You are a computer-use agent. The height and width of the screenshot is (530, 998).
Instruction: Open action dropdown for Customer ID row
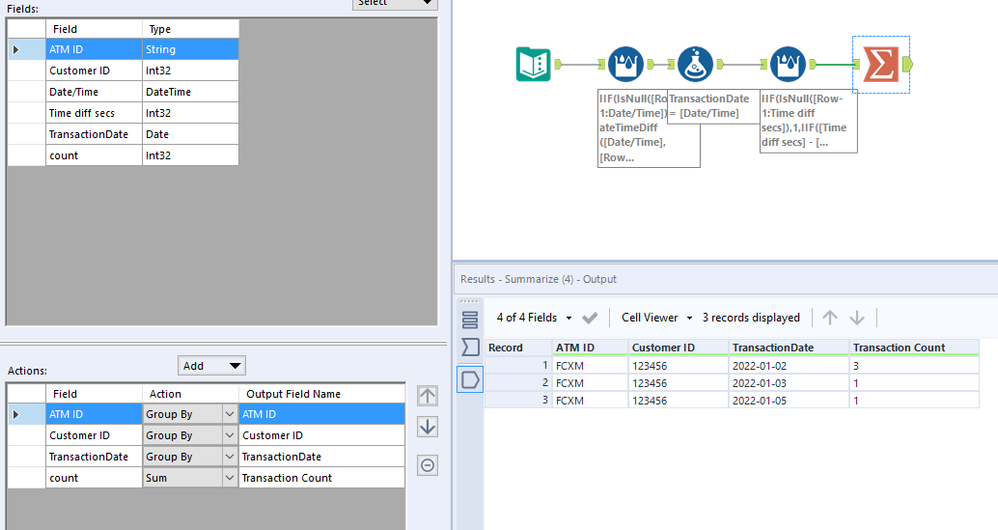pos(230,435)
